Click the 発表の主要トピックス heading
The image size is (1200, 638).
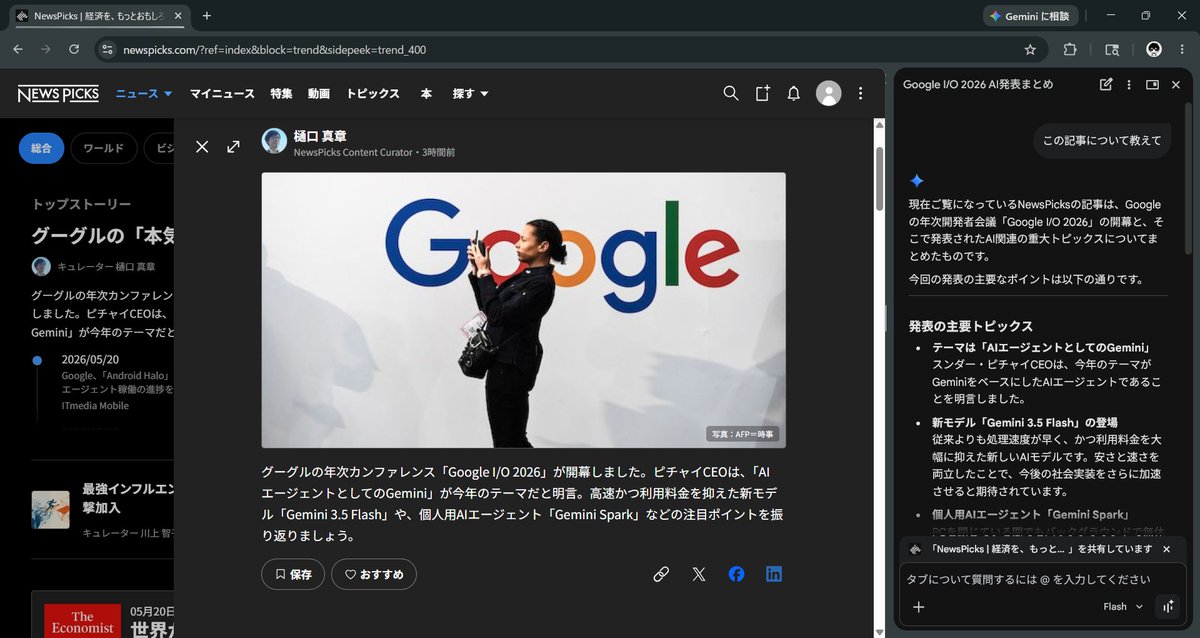(971, 326)
